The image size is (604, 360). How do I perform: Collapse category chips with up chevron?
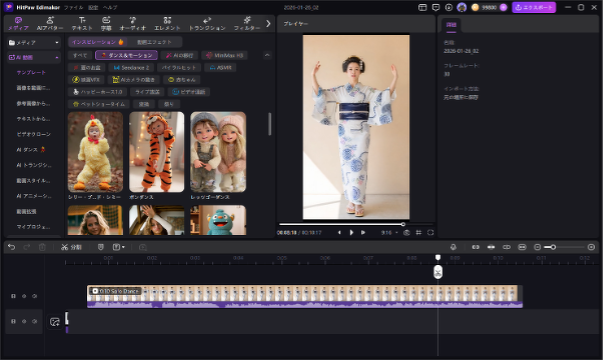point(267,55)
